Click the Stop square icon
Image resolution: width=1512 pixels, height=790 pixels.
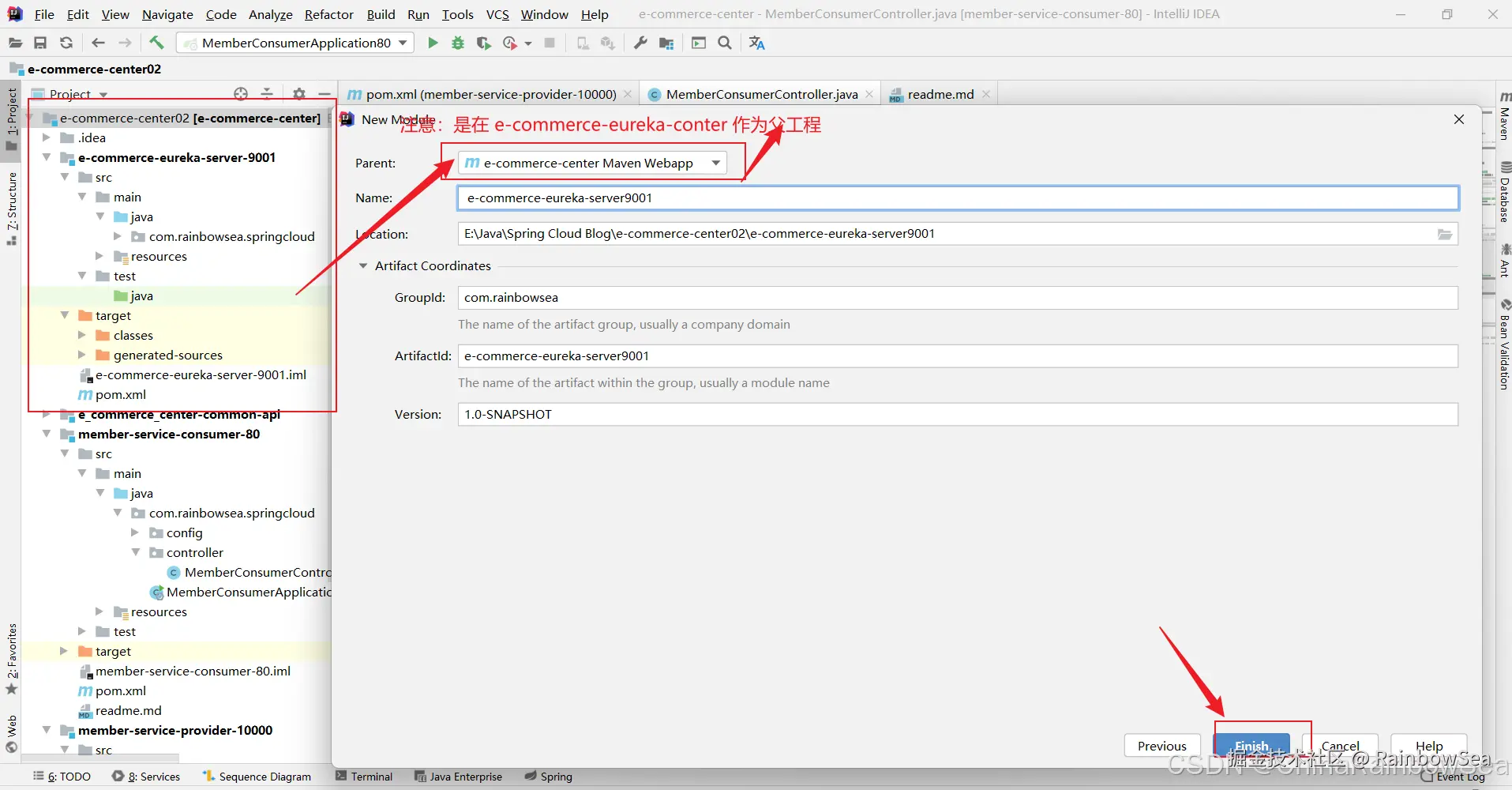[x=550, y=43]
